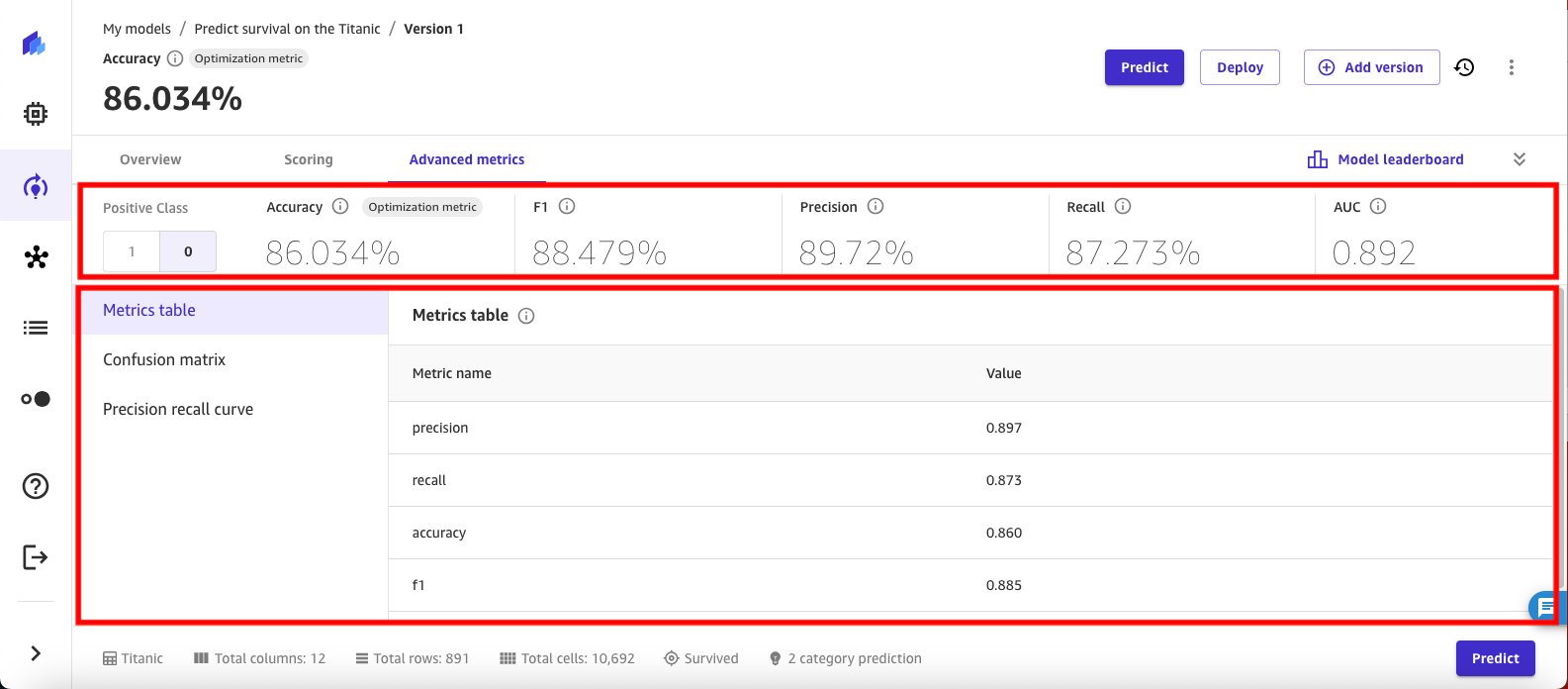Viewport: 1568px width, 689px height.
Task: Click the info icon beside Metrics table heading
Action: tap(526, 316)
